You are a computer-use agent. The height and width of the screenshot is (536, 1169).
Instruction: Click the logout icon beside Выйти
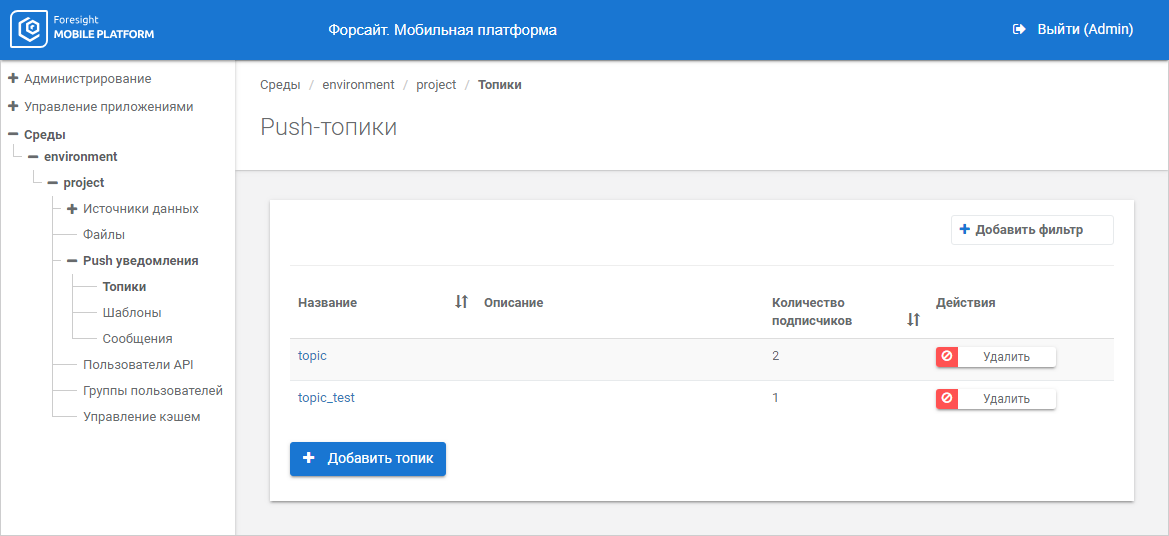click(x=1019, y=30)
